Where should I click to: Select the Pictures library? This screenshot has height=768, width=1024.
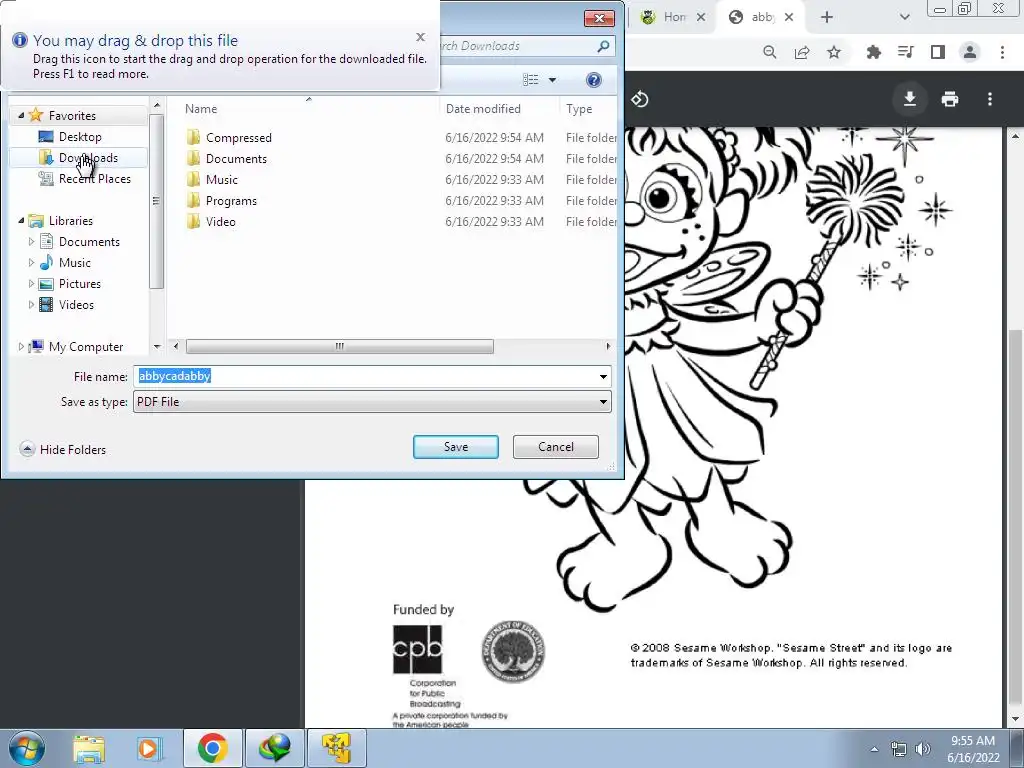coord(80,283)
